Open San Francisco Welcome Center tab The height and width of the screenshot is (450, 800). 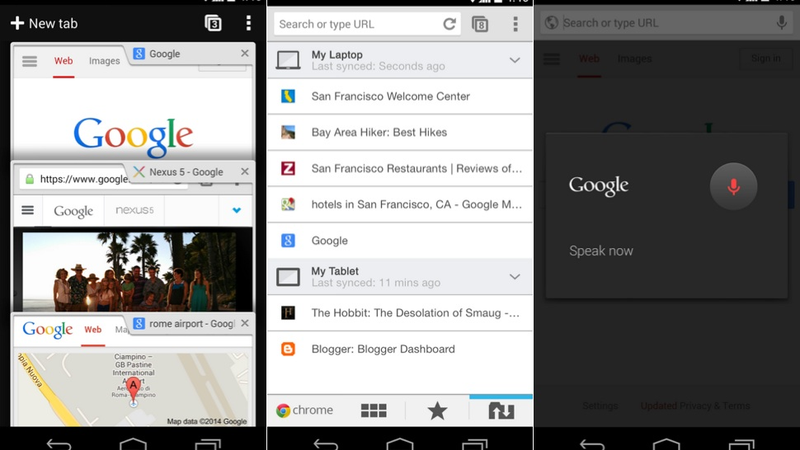coord(400,96)
